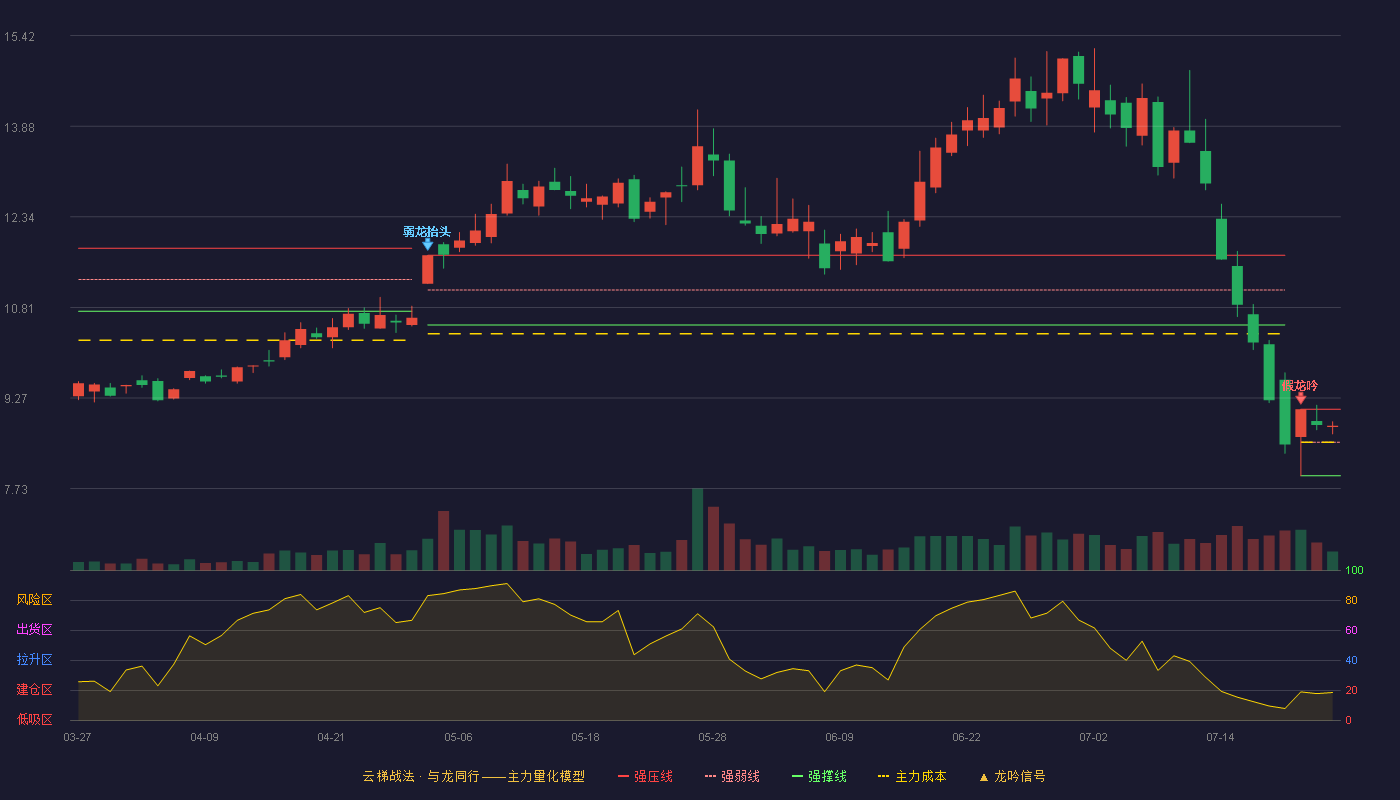
Task: Toggle the 强压线 legend entry
Action: pos(645,776)
